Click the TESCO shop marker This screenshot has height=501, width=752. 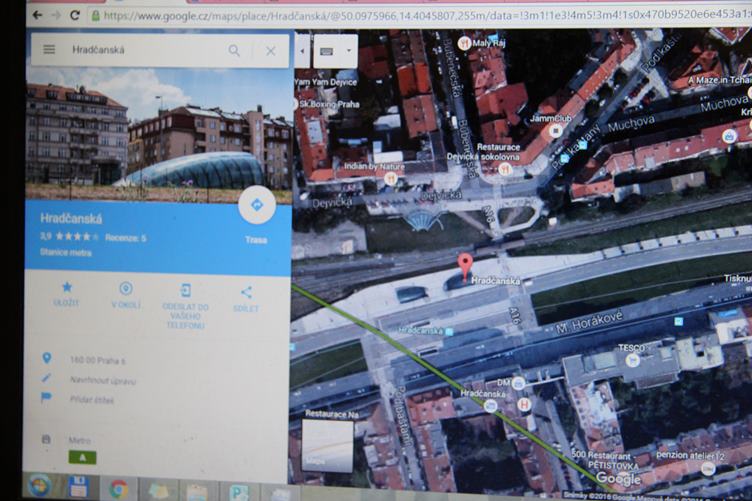(x=633, y=360)
